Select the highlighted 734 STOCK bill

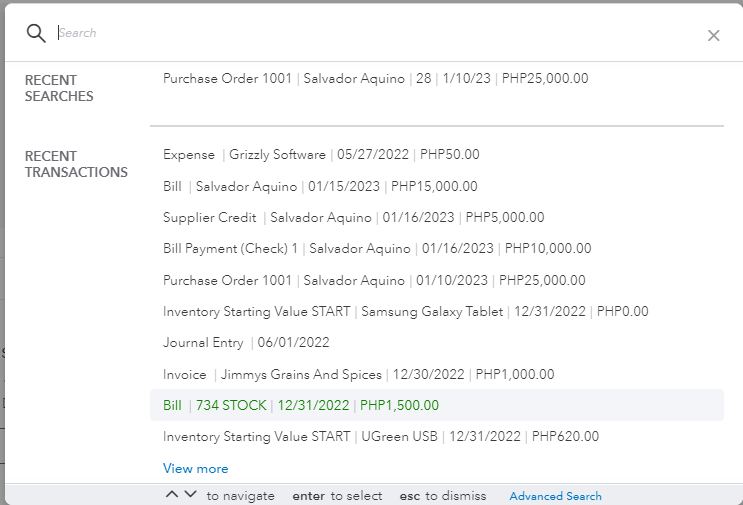[x=301, y=405]
